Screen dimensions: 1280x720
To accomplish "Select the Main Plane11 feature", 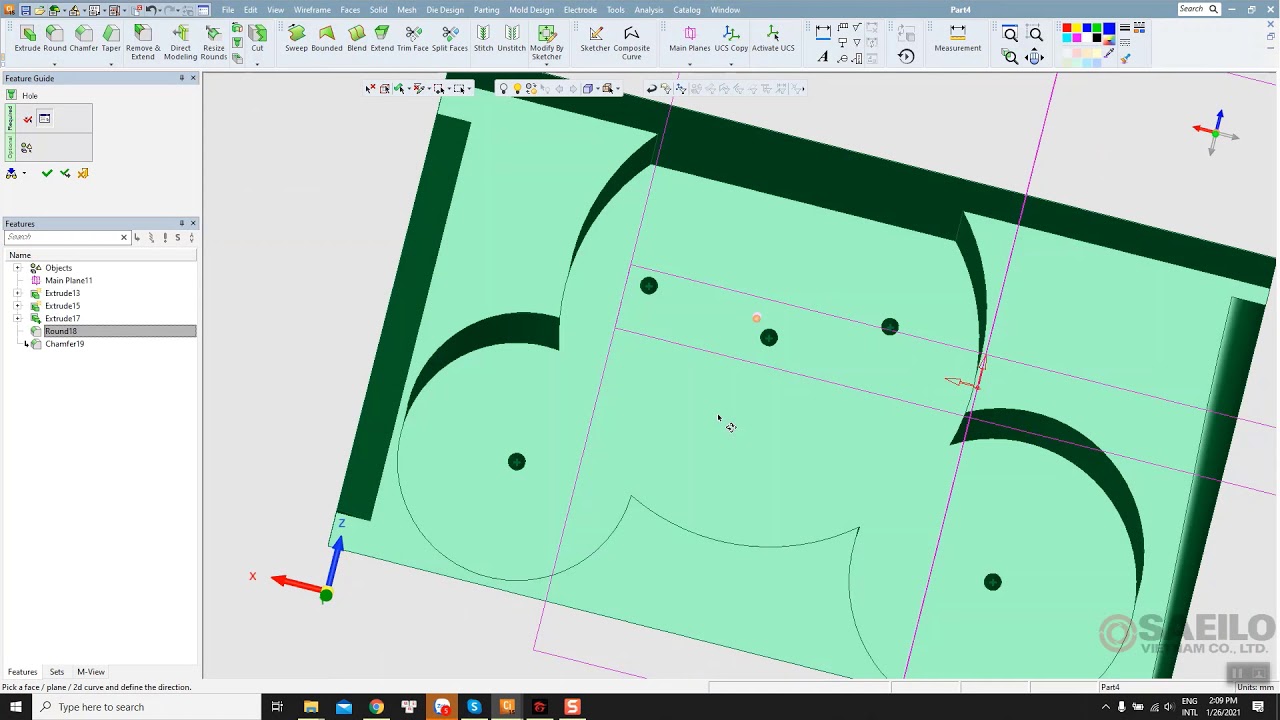I will click(x=68, y=281).
